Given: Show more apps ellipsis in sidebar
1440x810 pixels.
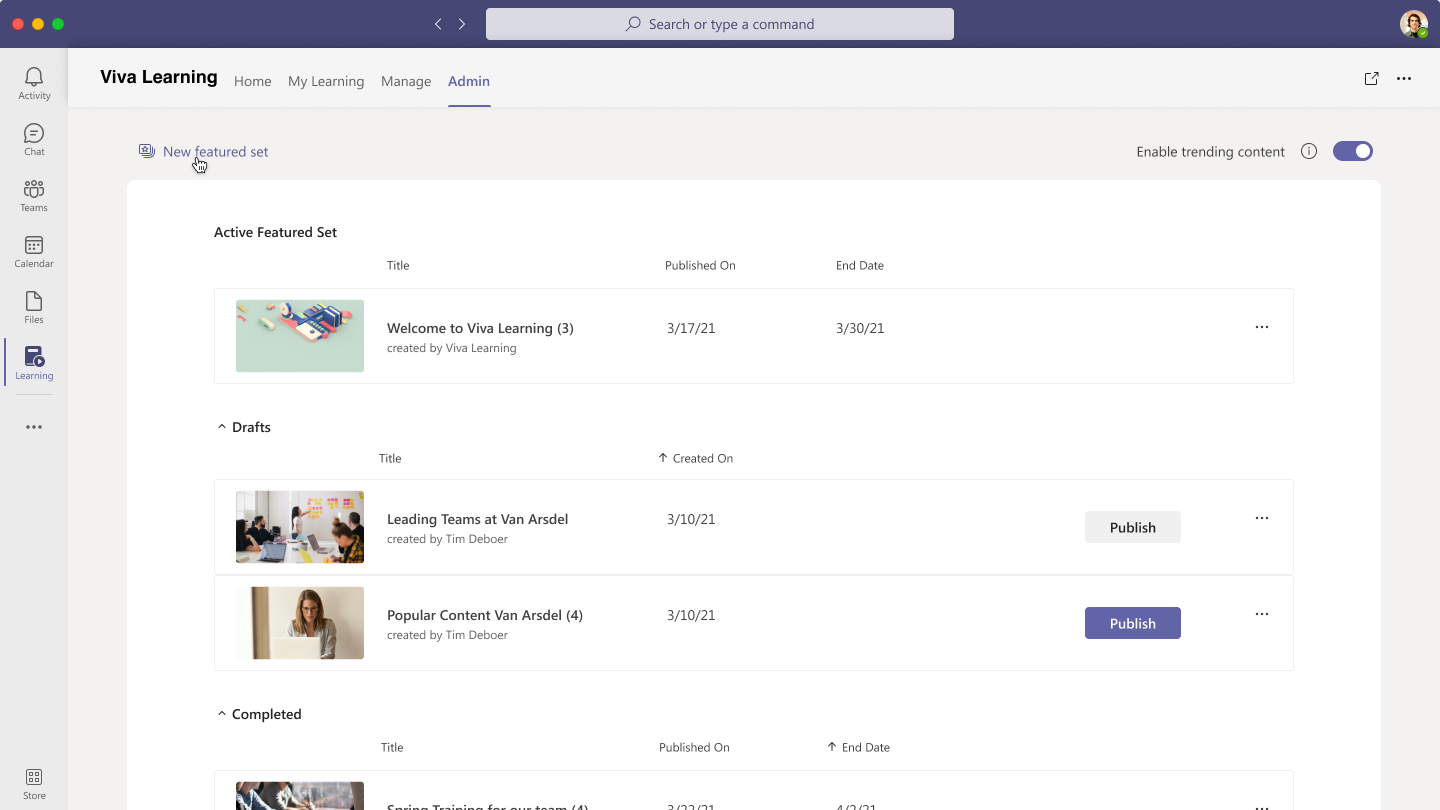Looking at the screenshot, I should [34, 427].
